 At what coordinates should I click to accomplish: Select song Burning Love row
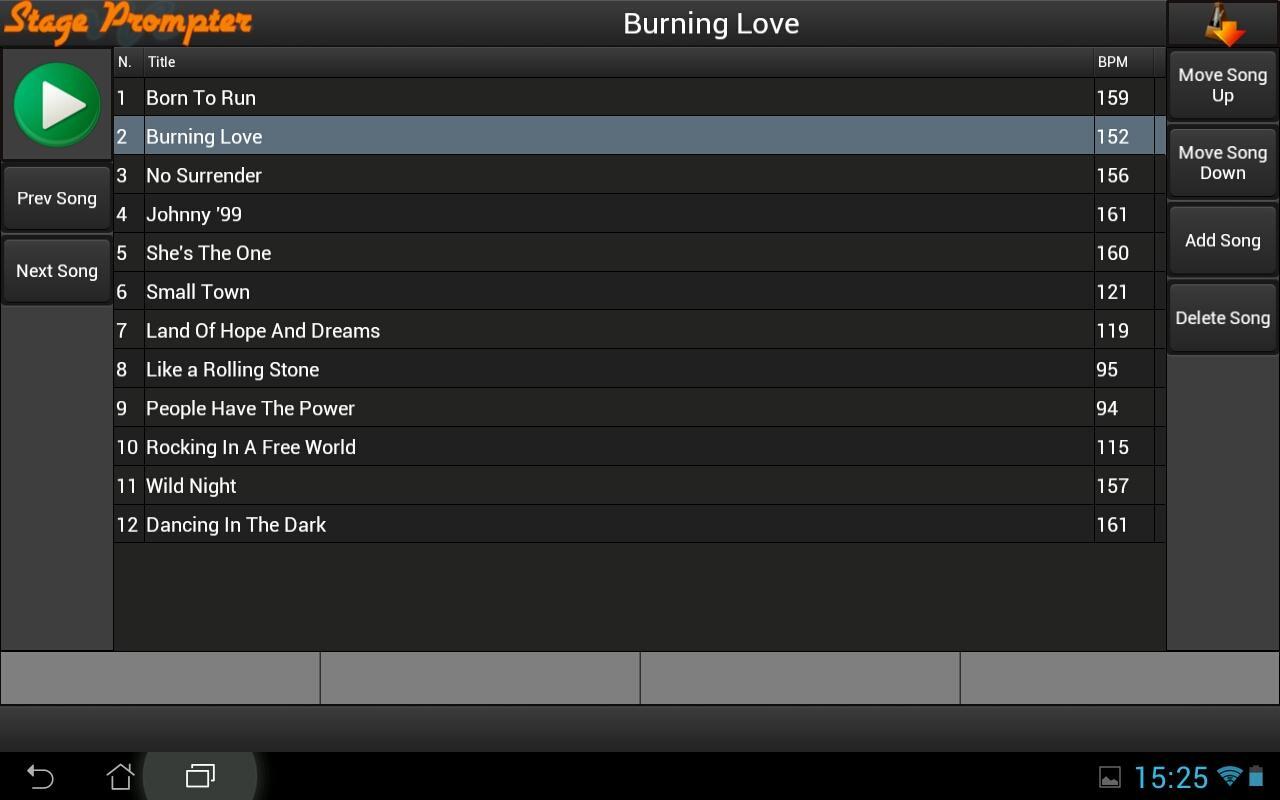click(x=639, y=136)
